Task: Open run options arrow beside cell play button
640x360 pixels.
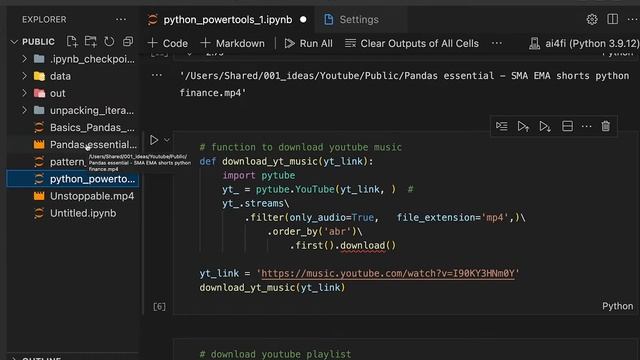Action: [167, 140]
